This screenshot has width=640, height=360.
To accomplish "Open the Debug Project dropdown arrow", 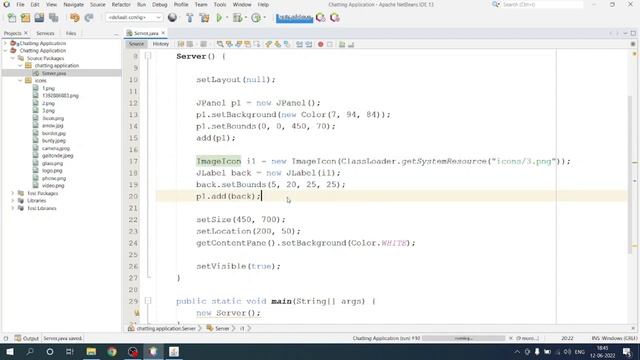I will click(x=246, y=18).
